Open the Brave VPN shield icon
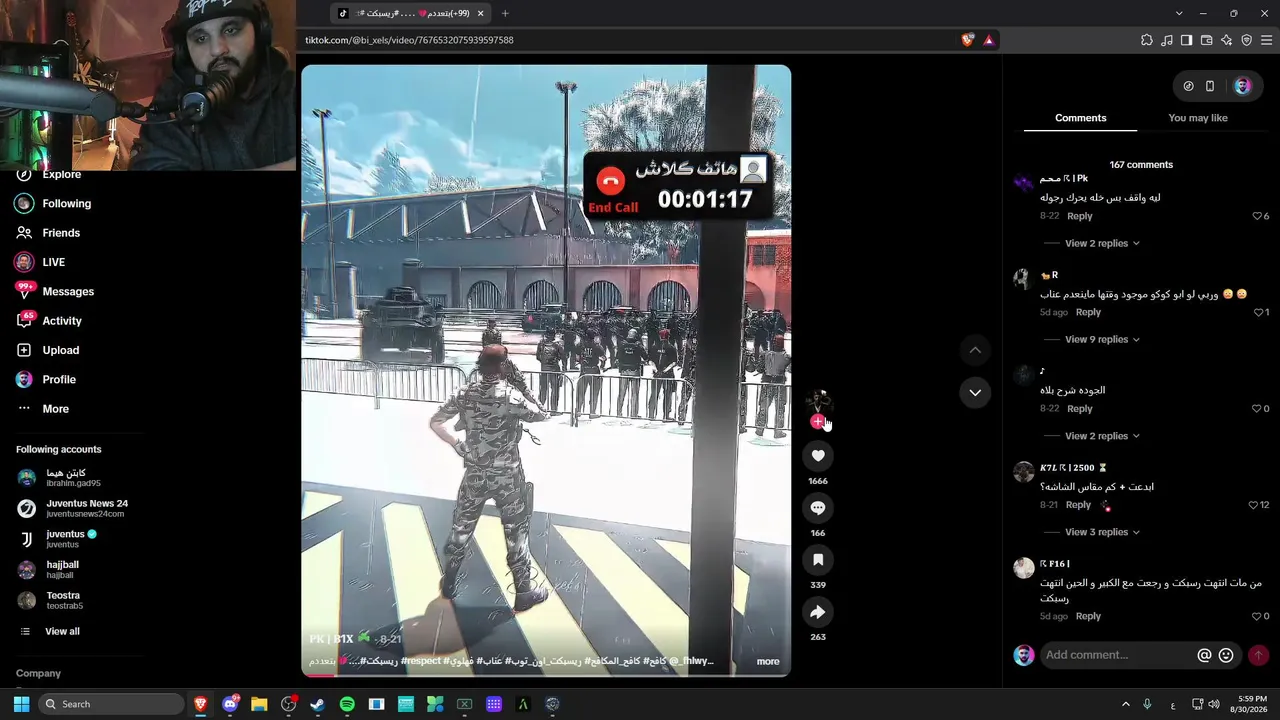Screen dimensions: 1280x720 pyautogui.click(x=1247, y=40)
